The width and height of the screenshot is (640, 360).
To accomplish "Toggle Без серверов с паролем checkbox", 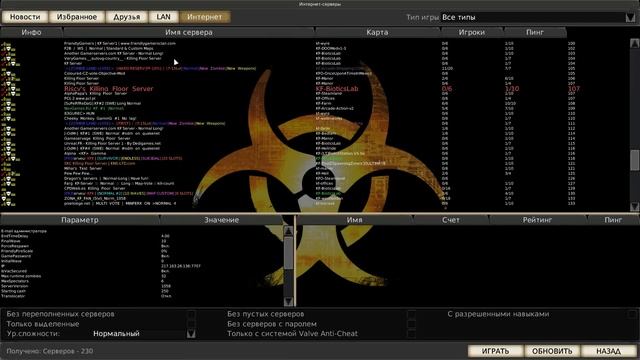I will (x=411, y=324).
